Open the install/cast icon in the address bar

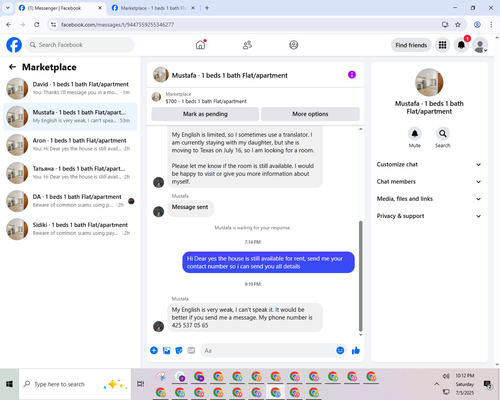pyautogui.click(x=445, y=24)
